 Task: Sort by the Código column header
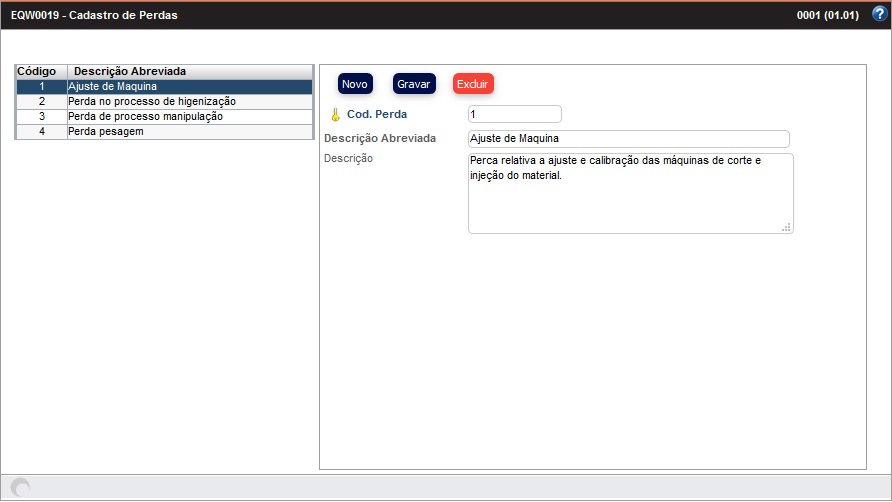[40, 72]
